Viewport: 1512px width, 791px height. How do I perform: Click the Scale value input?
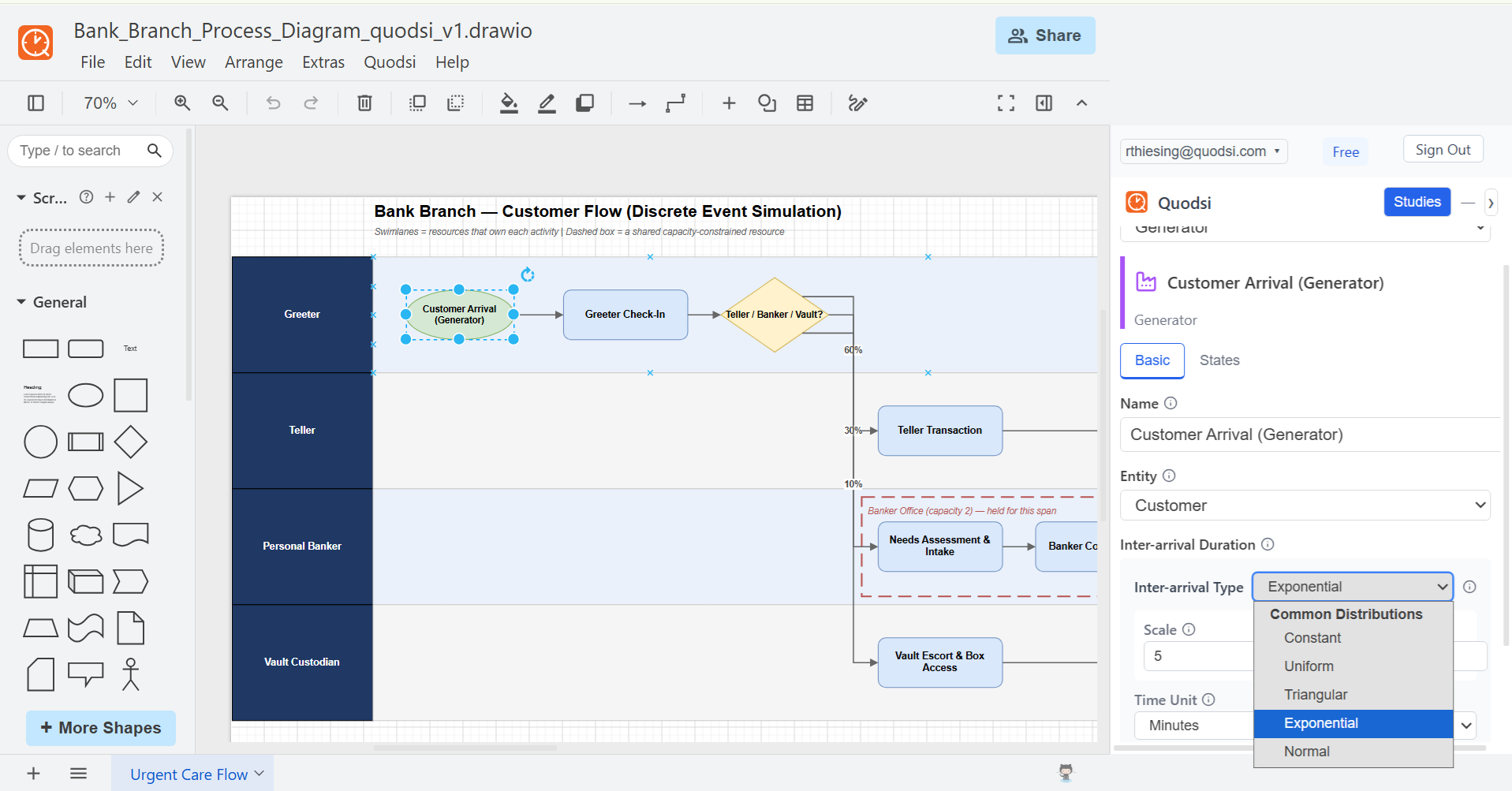pyautogui.click(x=1199, y=656)
